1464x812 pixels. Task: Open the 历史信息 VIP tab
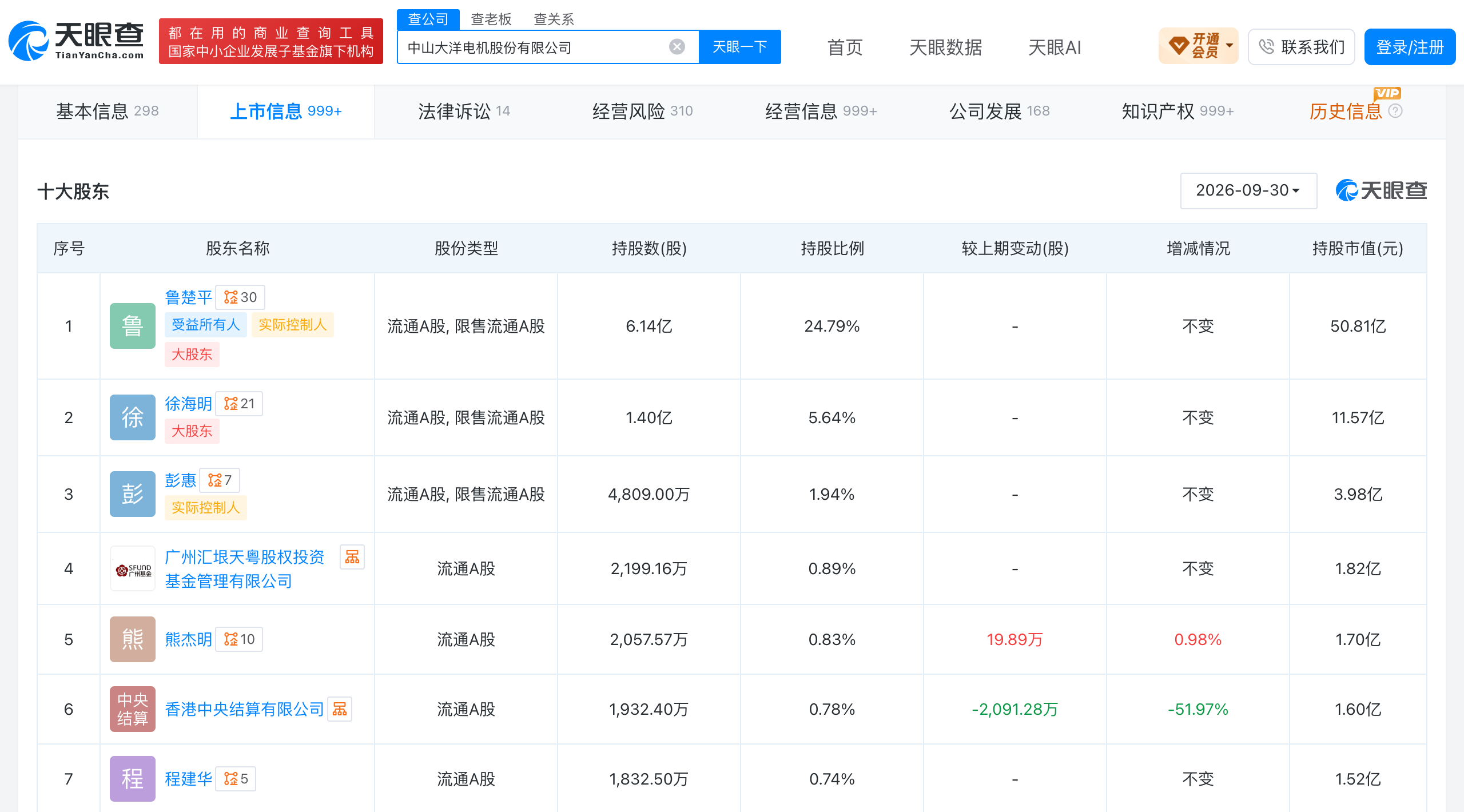[1346, 112]
